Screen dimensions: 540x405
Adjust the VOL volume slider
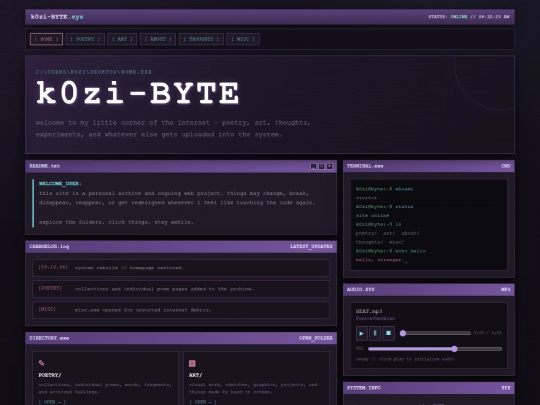(435, 349)
